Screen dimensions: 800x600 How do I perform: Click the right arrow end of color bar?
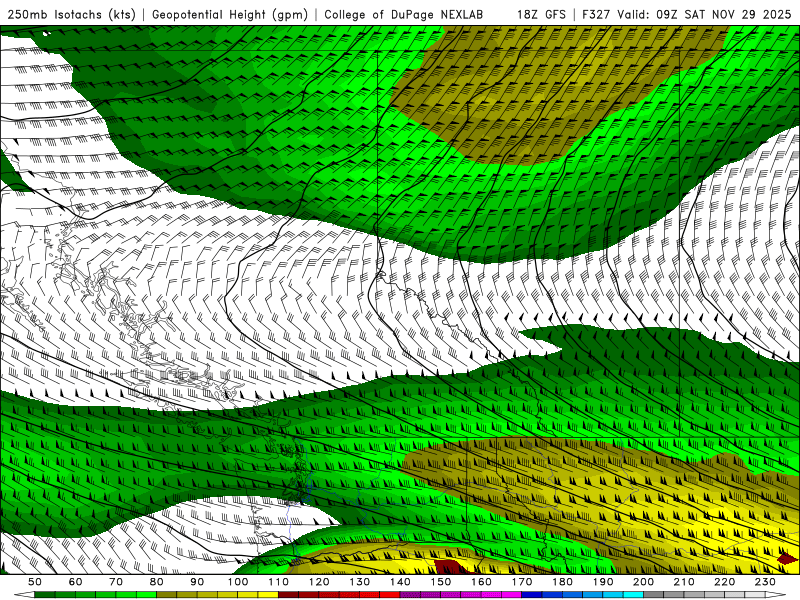pyautogui.click(x=776, y=594)
